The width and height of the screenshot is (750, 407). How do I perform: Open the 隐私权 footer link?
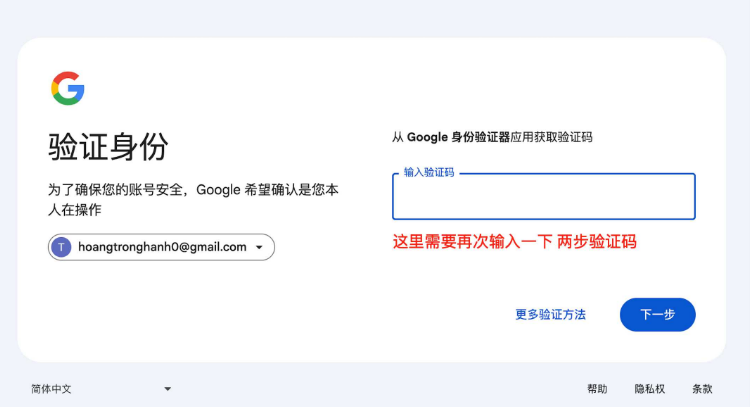pos(649,389)
